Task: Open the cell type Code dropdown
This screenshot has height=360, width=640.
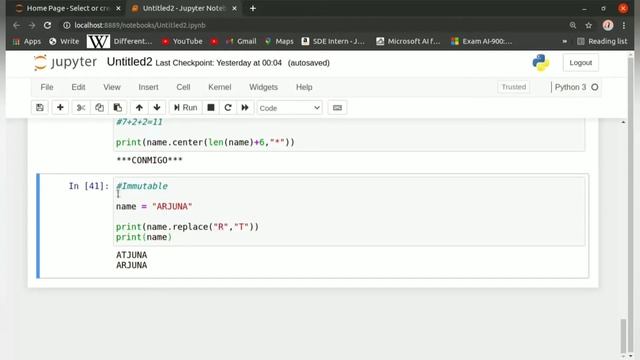Action: coord(289,108)
